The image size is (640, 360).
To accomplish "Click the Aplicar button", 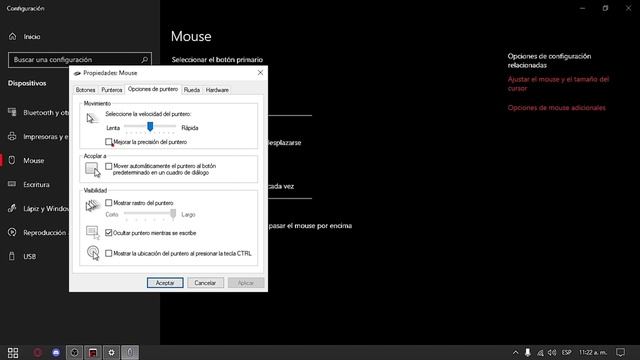I will tap(246, 283).
